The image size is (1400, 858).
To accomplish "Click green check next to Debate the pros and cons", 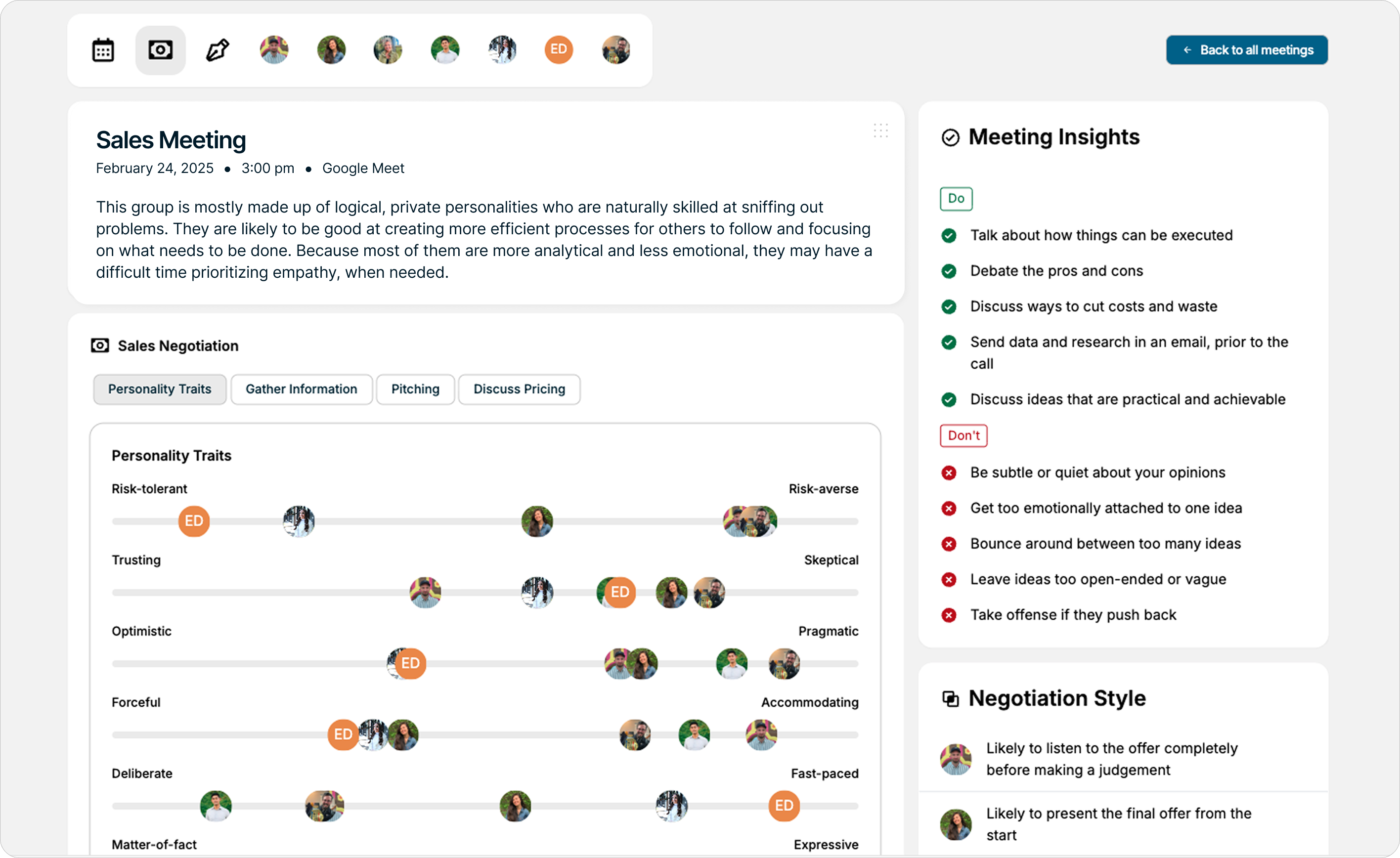I will click(x=949, y=271).
